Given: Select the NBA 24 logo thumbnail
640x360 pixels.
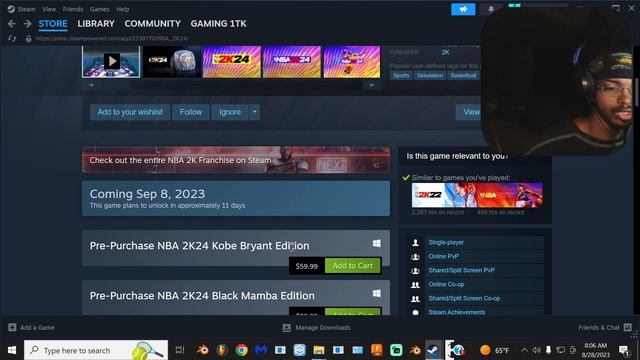Looking at the screenshot, I should point(292,61).
